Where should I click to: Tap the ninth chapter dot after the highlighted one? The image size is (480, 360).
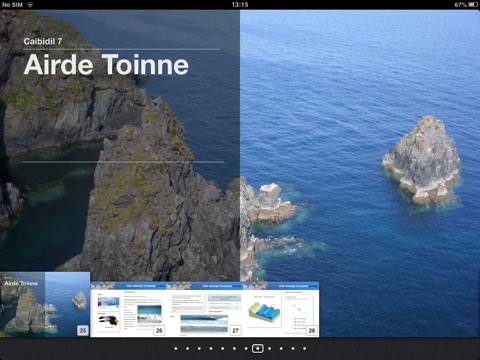[269, 348]
